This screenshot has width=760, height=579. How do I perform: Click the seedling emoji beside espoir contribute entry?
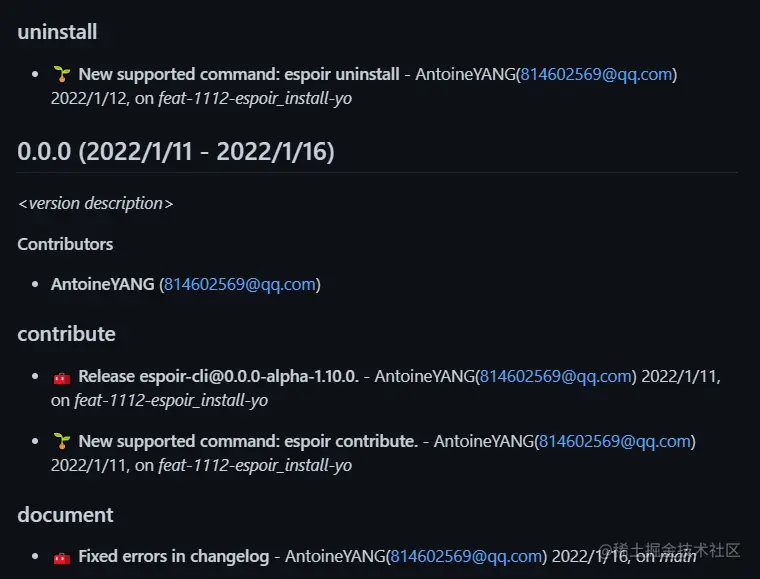coord(62,441)
